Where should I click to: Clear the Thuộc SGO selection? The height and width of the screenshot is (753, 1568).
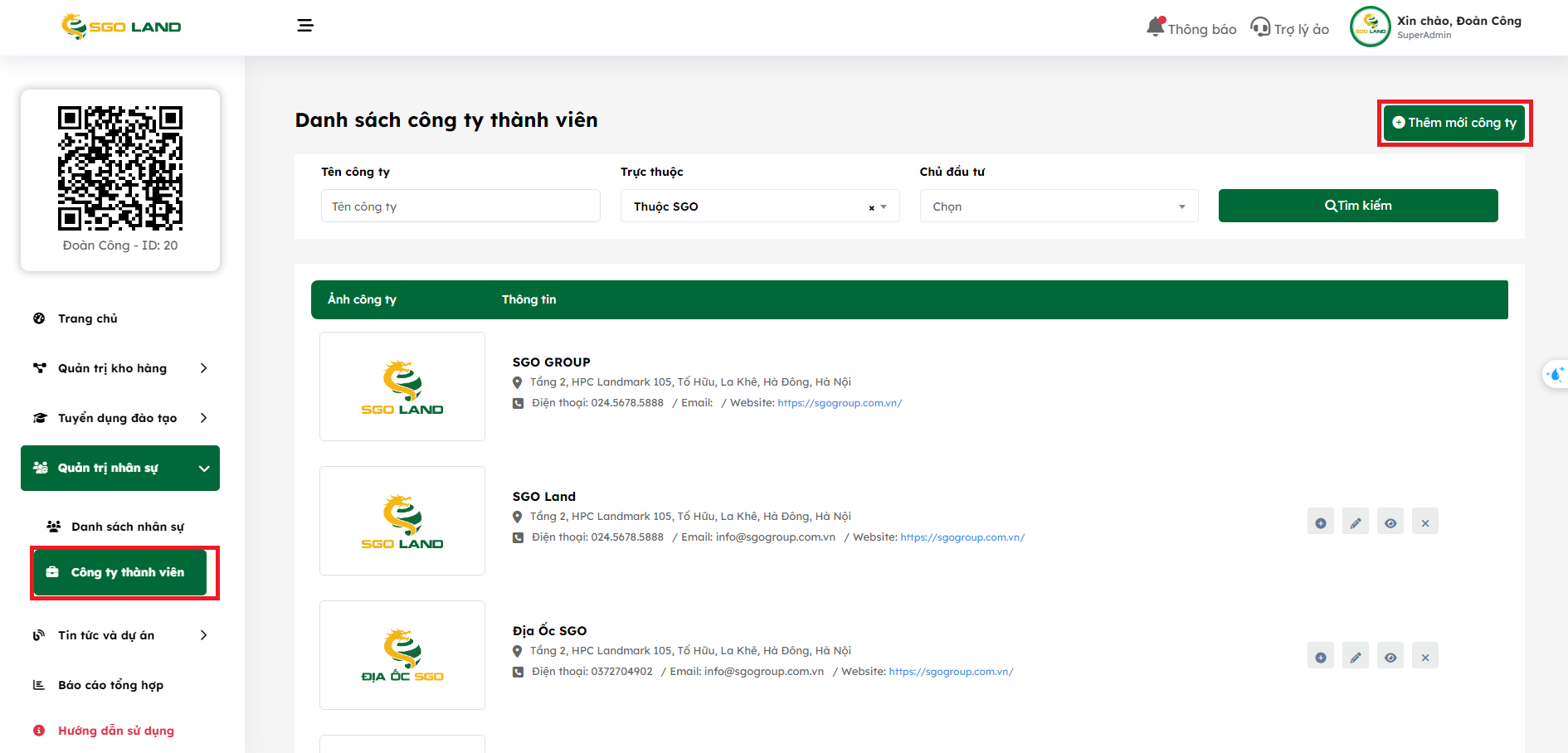[x=871, y=207]
